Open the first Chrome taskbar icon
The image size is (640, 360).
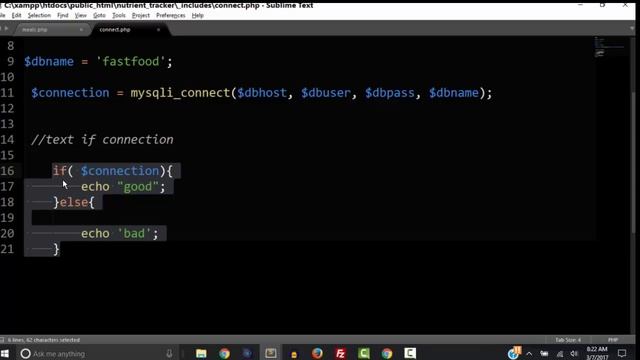224,353
